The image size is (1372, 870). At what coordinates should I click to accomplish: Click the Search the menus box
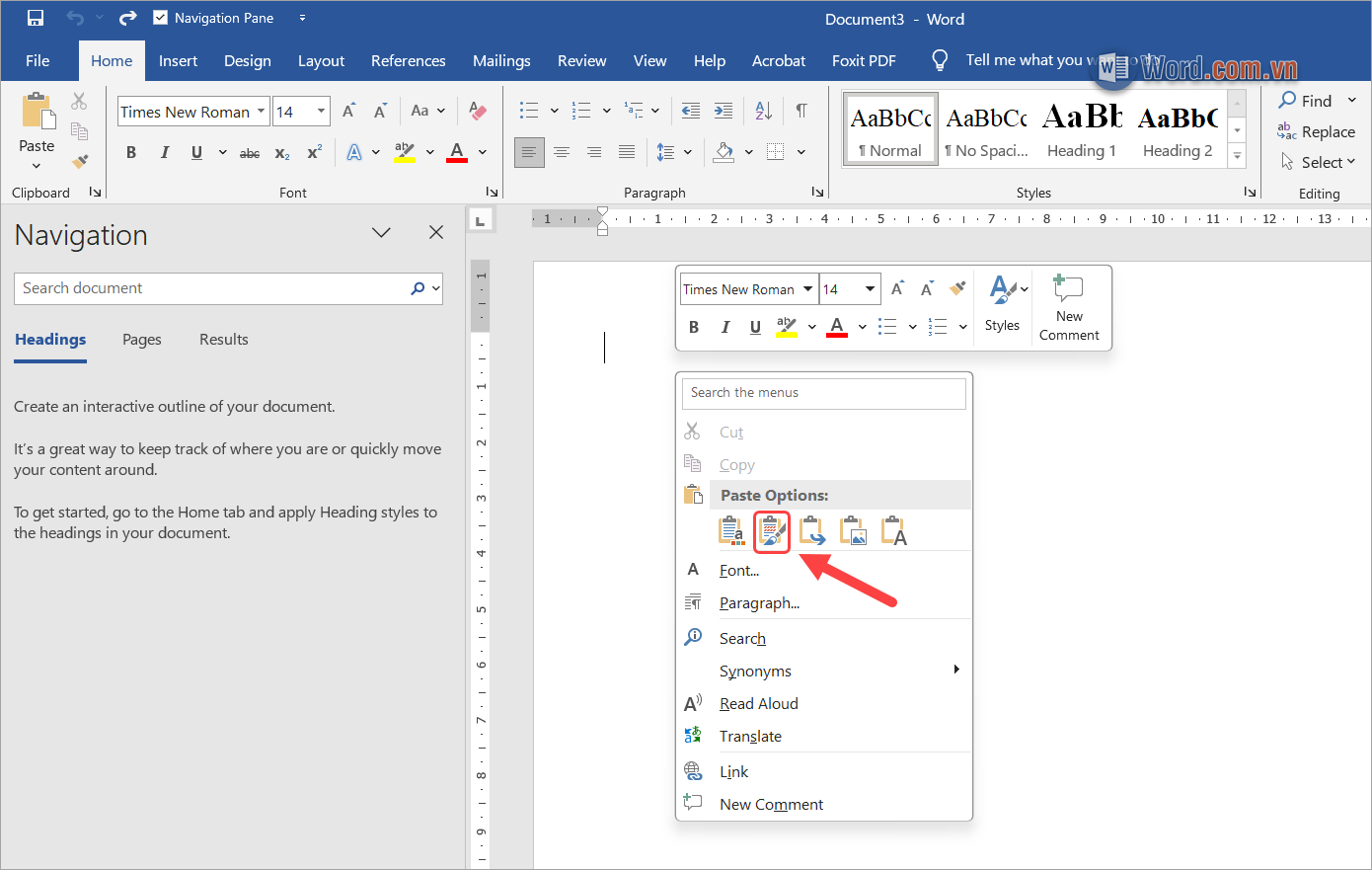823,393
